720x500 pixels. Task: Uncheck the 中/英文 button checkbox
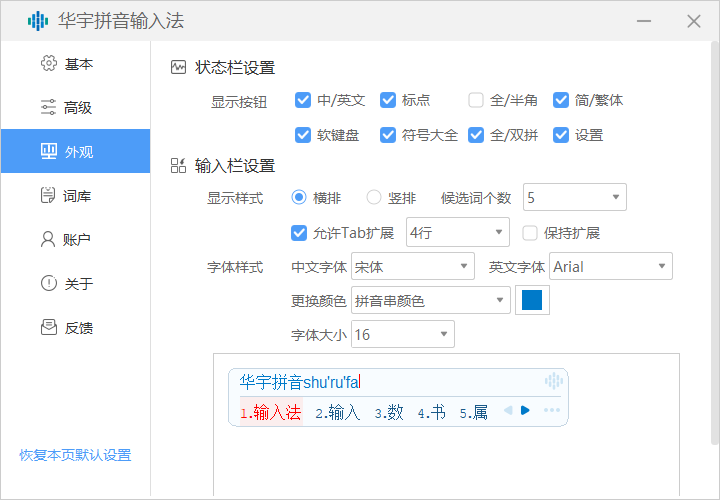coord(303,100)
